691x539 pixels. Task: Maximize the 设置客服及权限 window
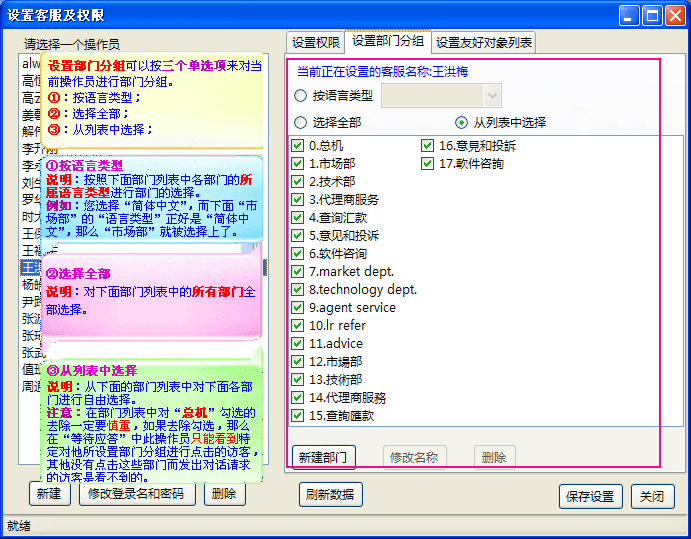point(652,14)
